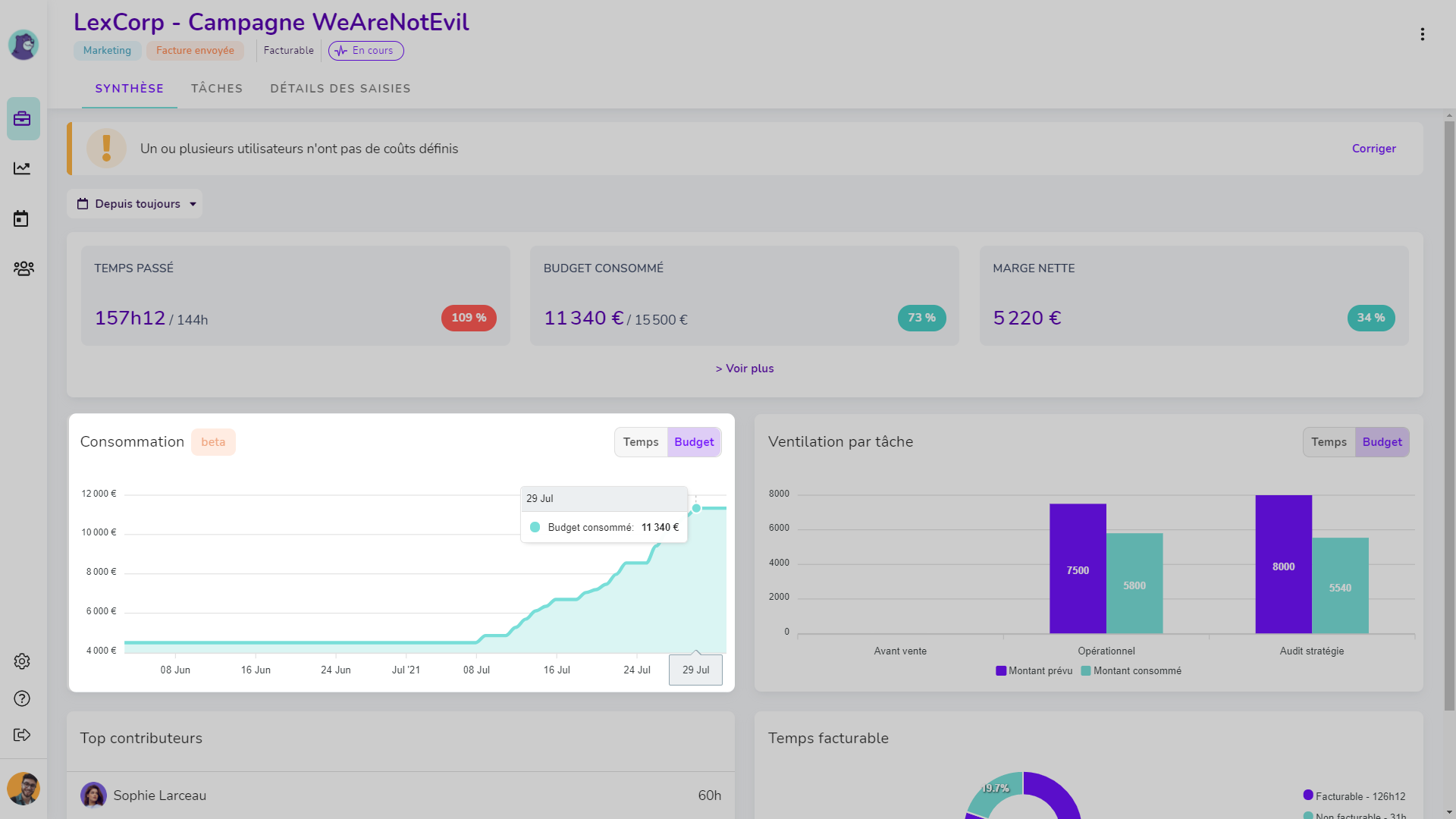1456x819 pixels.
Task: Click the warning exclamation icon
Action: pyautogui.click(x=106, y=149)
